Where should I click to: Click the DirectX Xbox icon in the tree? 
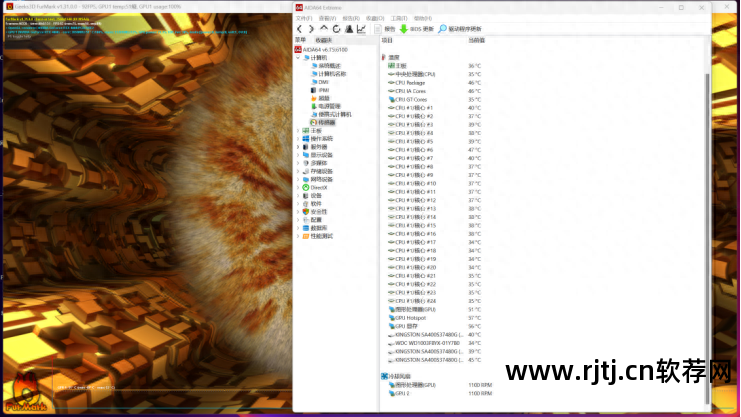(x=306, y=187)
